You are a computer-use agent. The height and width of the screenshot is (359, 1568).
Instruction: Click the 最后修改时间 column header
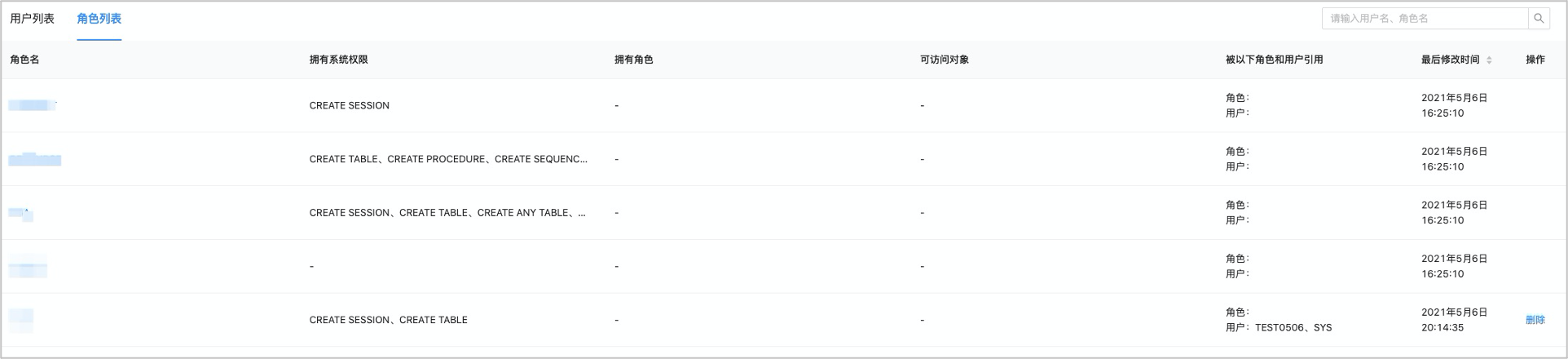tap(1450, 60)
